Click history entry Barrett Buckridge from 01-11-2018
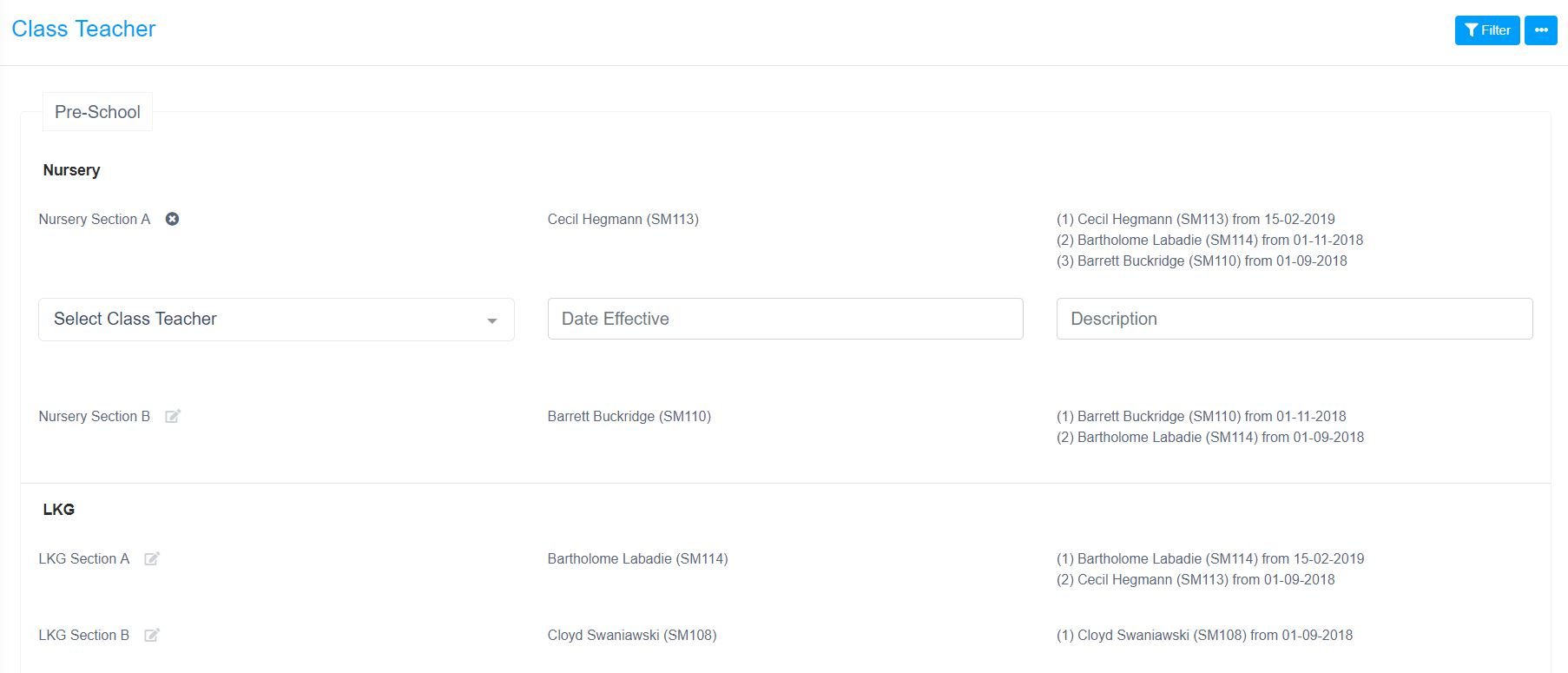This screenshot has width=1568, height=673. pos(1202,416)
